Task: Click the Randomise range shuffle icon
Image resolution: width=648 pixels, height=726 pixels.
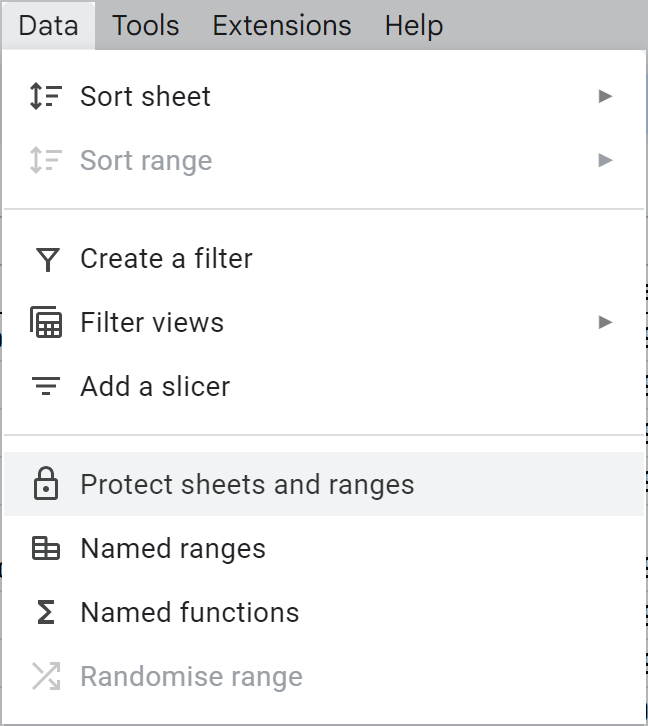Action: [46, 676]
